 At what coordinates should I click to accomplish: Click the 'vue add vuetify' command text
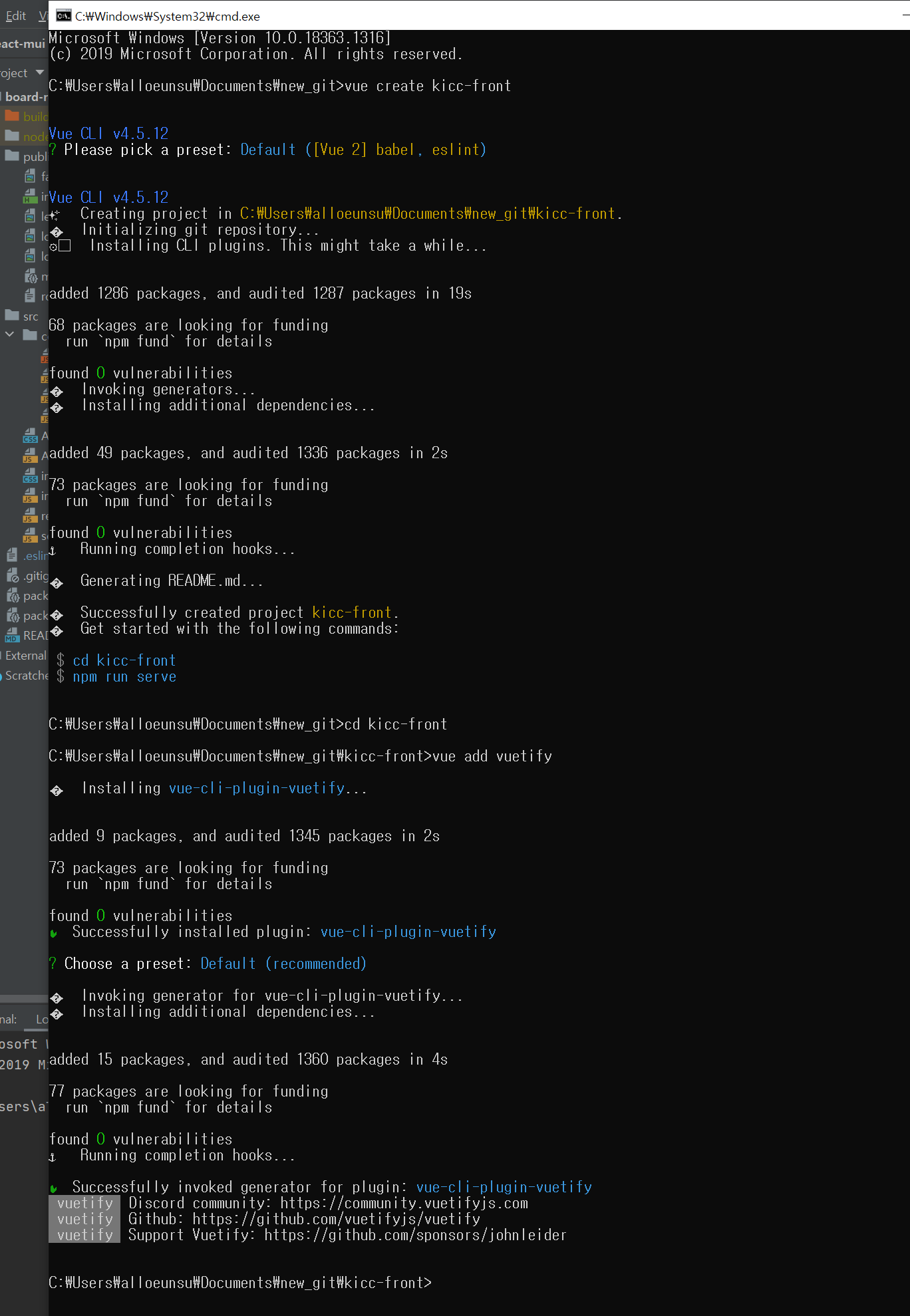(492, 756)
